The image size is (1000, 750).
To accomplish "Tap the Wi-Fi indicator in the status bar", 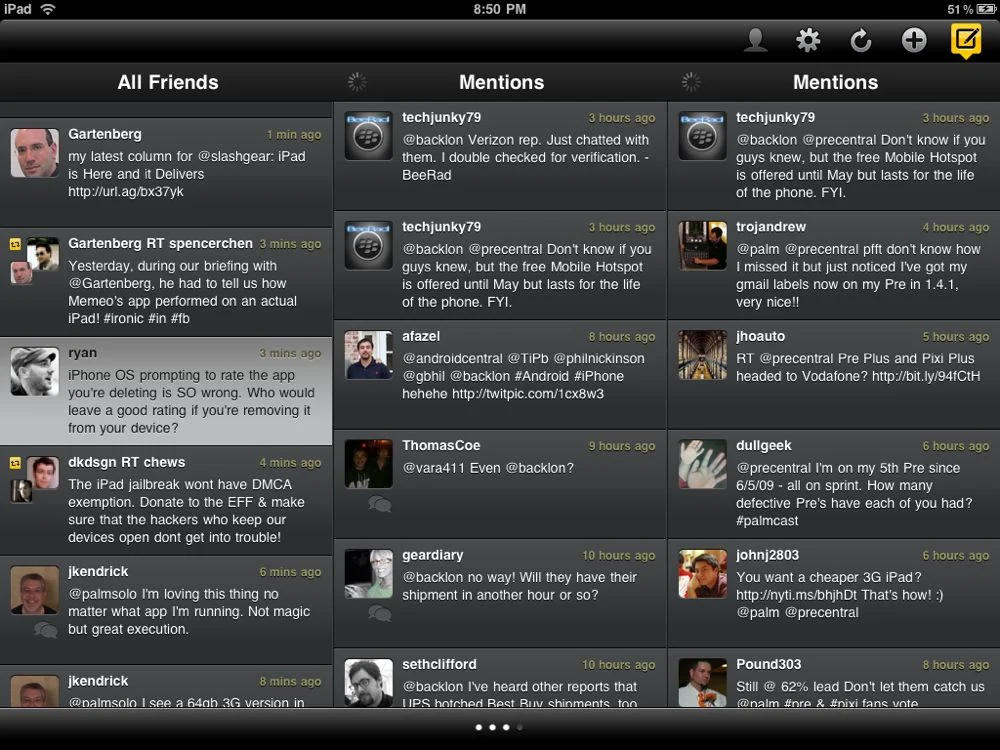I will [x=48, y=9].
